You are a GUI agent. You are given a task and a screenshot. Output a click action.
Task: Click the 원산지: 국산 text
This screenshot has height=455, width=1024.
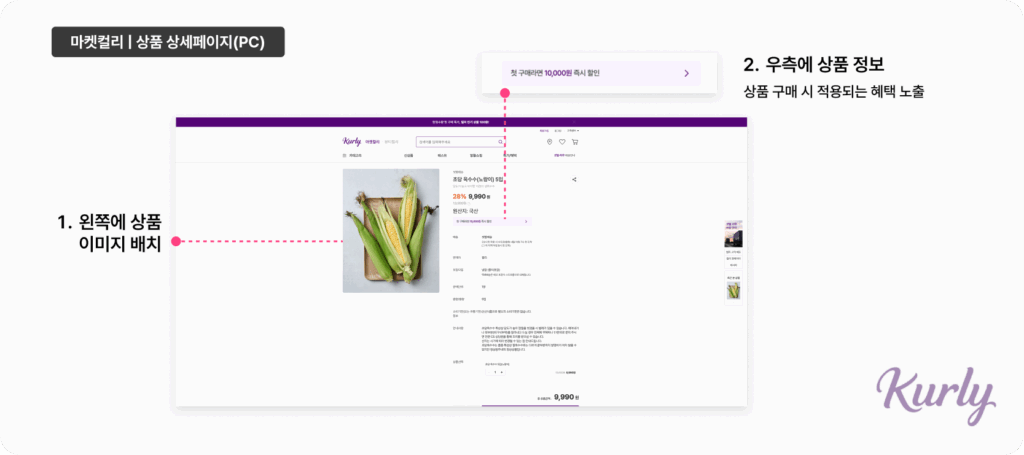(466, 211)
